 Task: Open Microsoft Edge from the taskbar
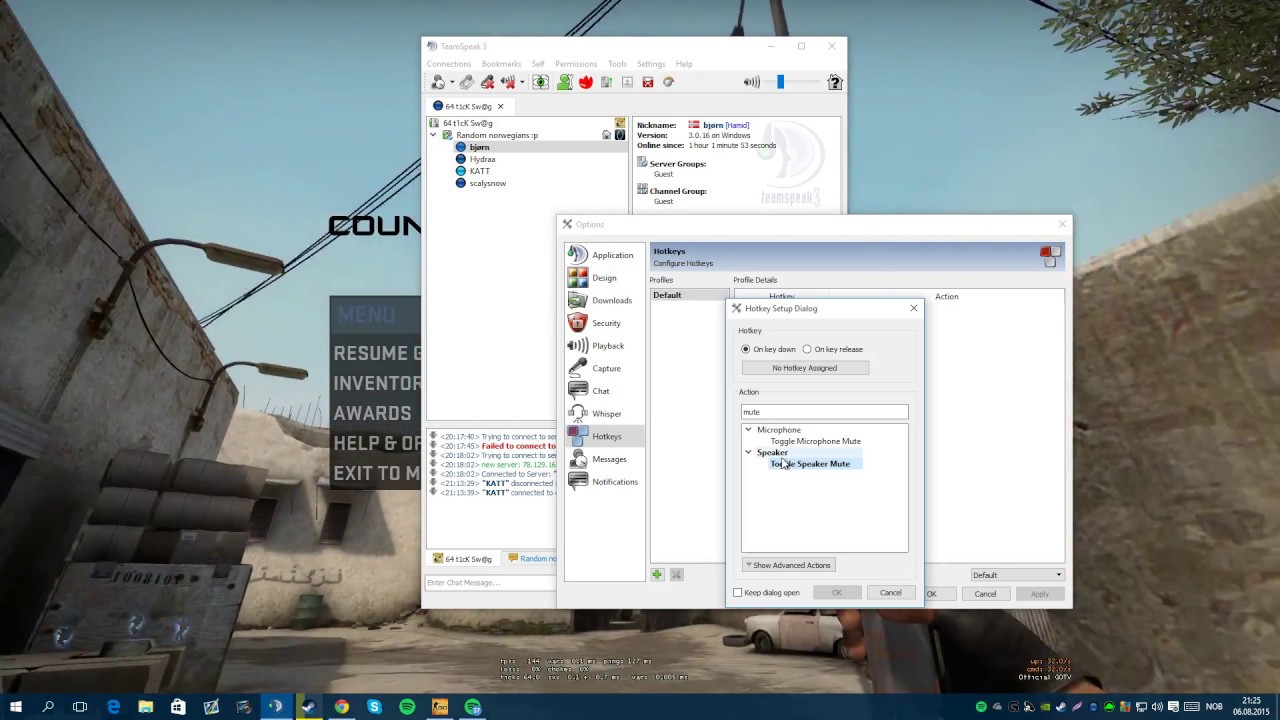(x=113, y=707)
